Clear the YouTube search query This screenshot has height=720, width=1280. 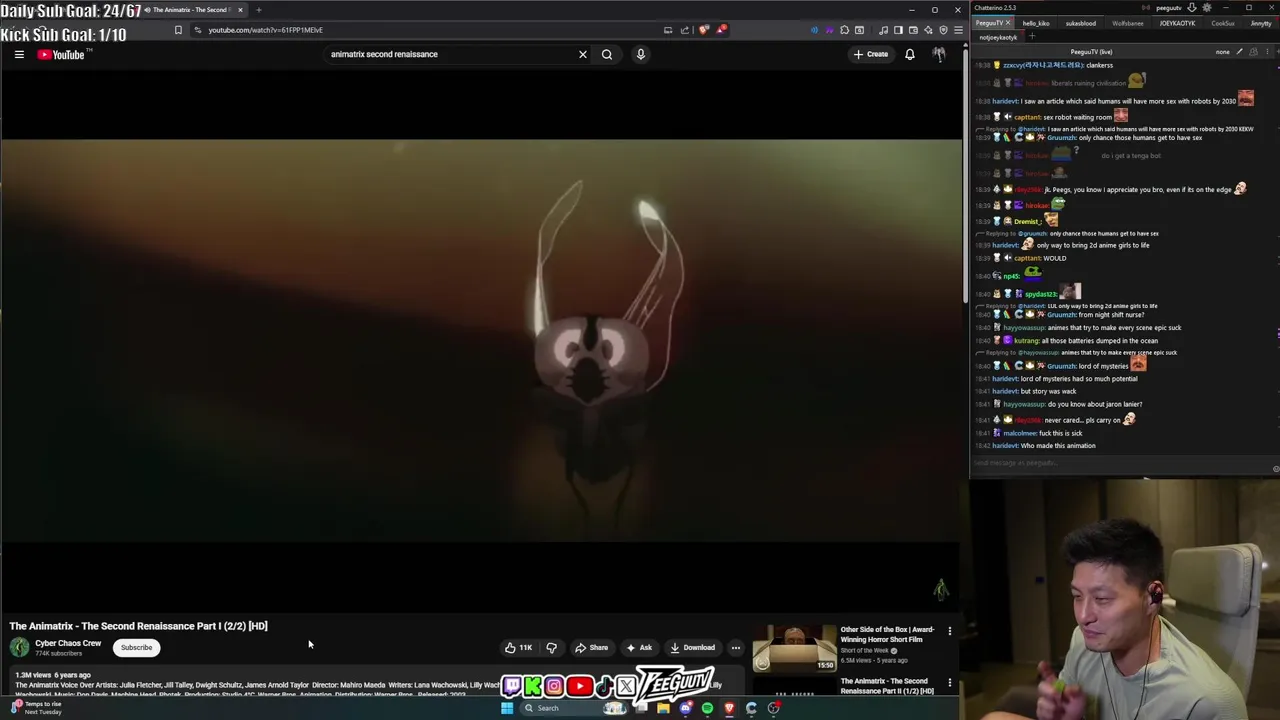point(583,55)
